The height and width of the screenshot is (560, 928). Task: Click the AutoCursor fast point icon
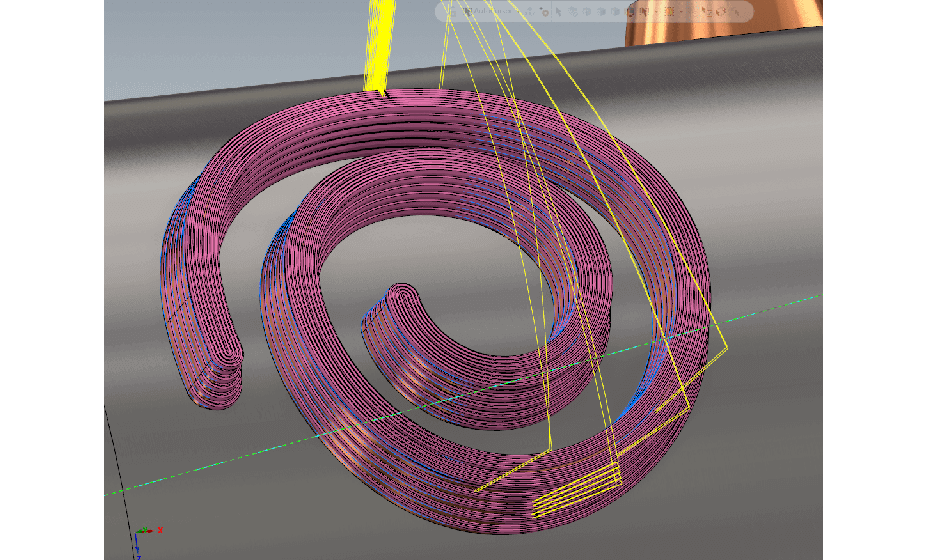coord(530,12)
